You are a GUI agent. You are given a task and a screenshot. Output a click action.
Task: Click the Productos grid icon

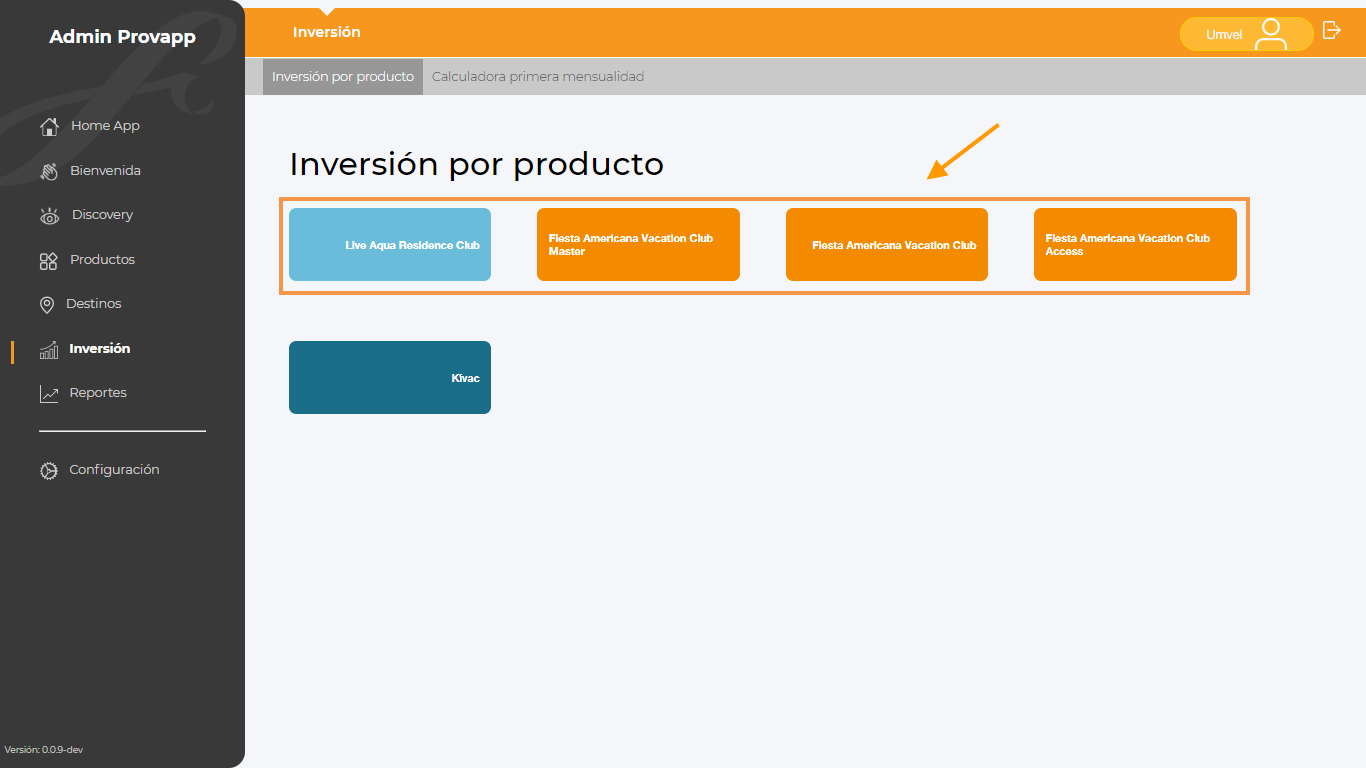pos(49,261)
